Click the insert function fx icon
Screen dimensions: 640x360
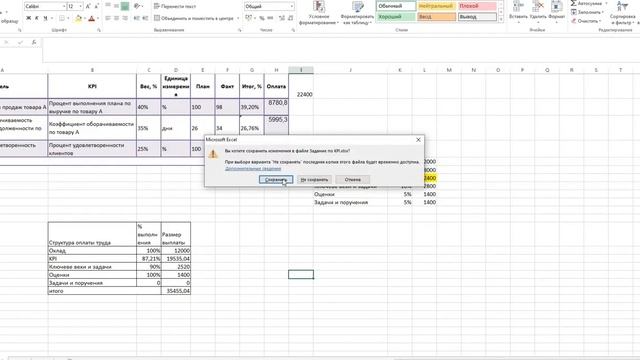(34, 42)
